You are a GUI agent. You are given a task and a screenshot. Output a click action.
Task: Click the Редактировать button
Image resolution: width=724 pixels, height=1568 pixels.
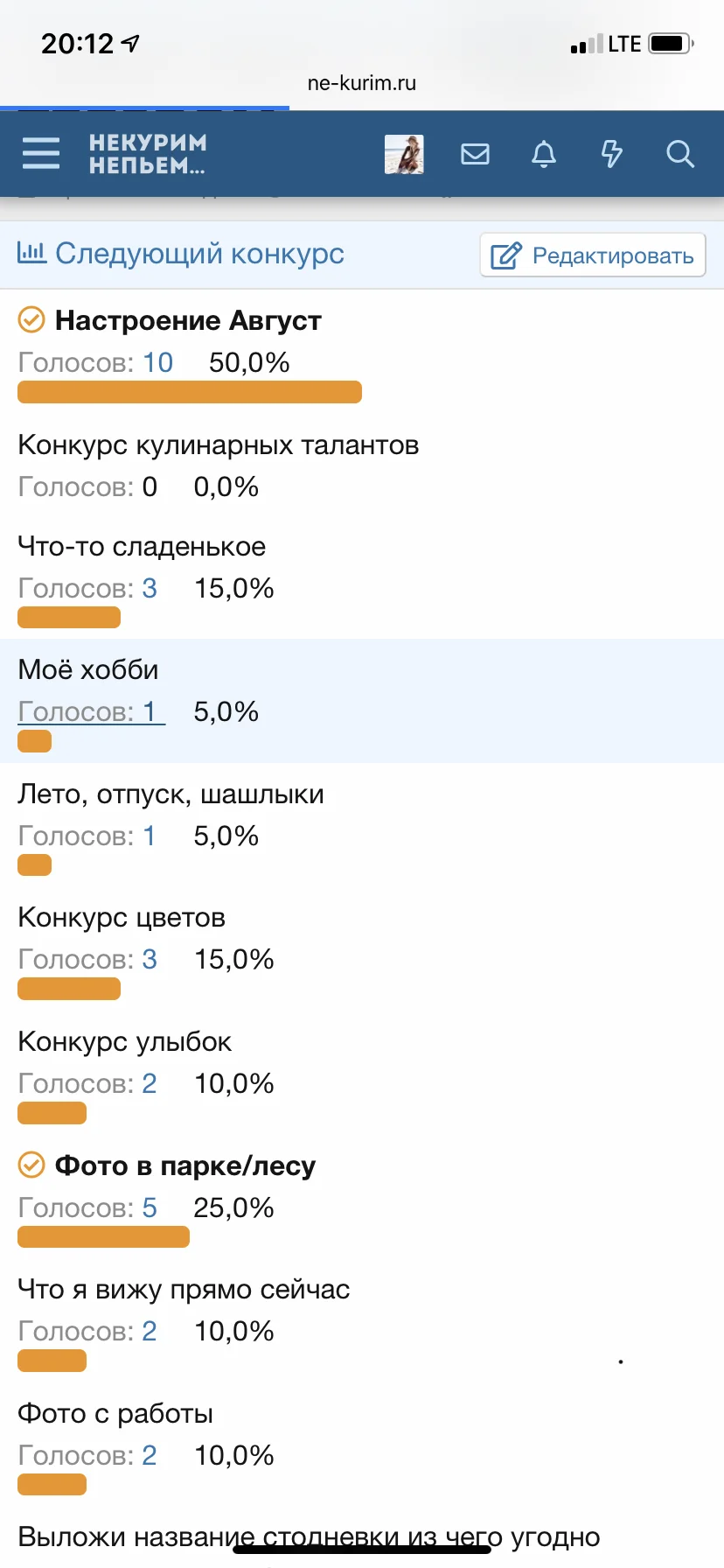pos(593,255)
